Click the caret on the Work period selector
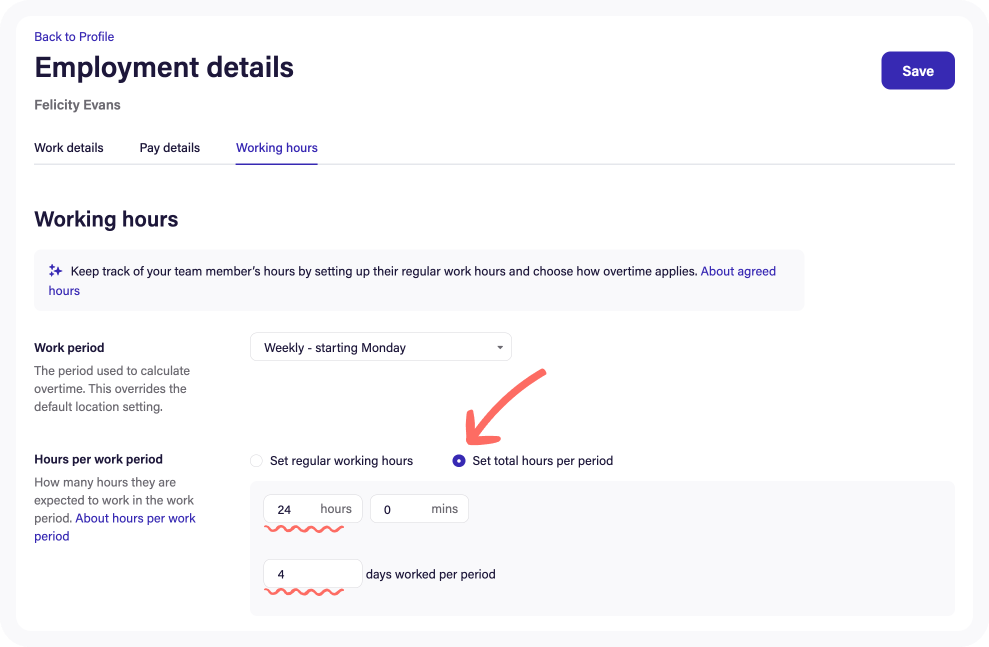The height and width of the screenshot is (647, 989). tap(499, 347)
